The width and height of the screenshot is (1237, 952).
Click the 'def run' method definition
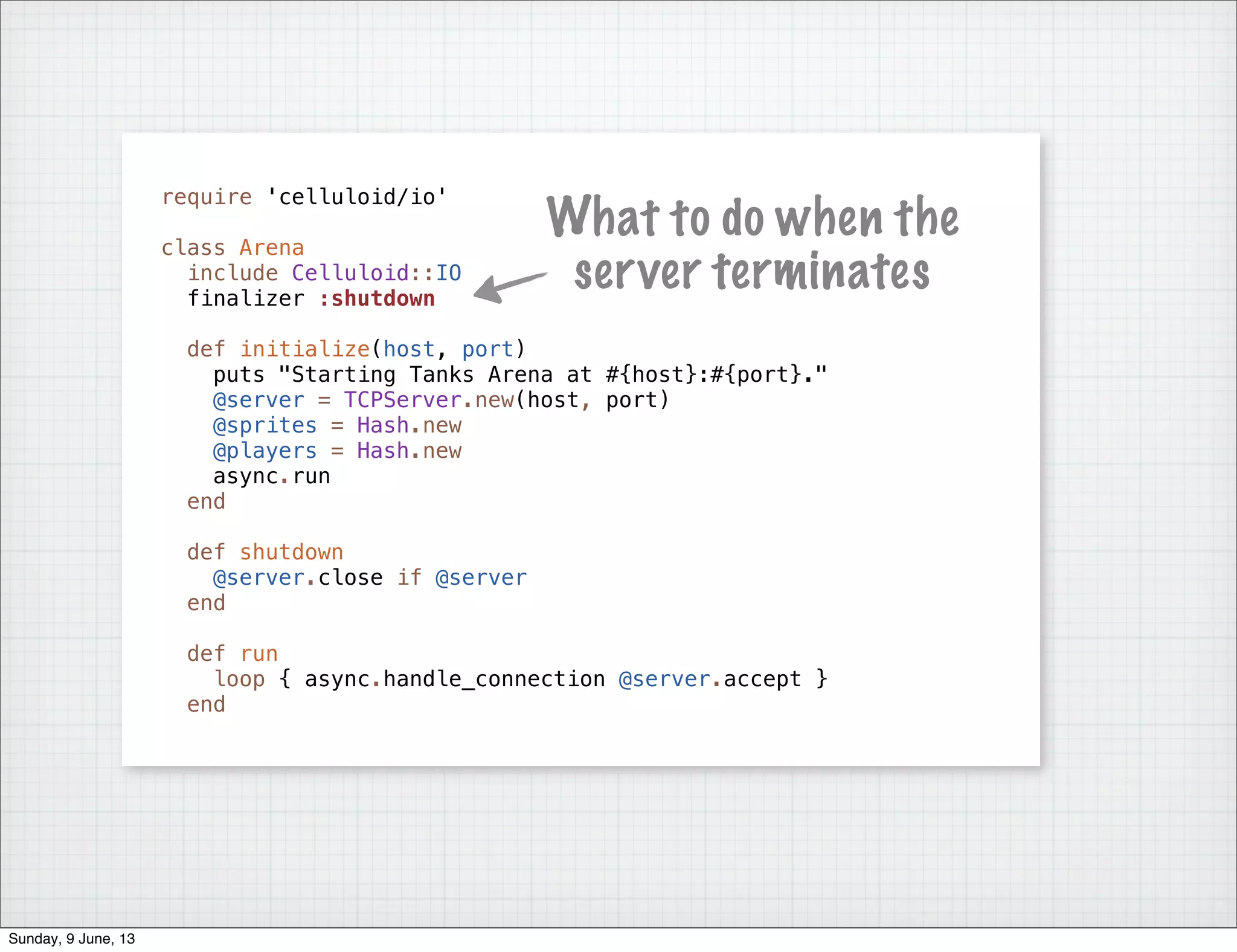(232, 654)
